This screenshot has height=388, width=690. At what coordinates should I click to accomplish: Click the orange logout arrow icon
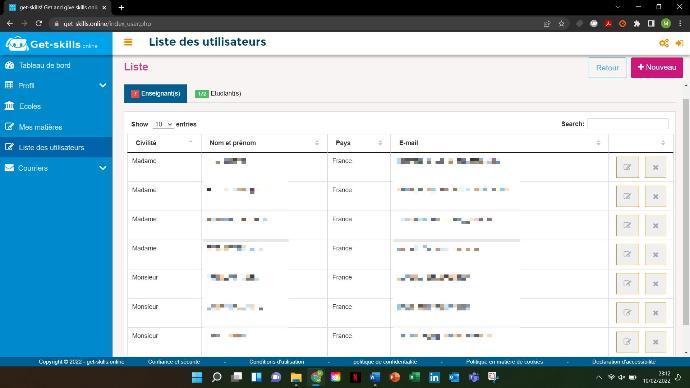679,43
